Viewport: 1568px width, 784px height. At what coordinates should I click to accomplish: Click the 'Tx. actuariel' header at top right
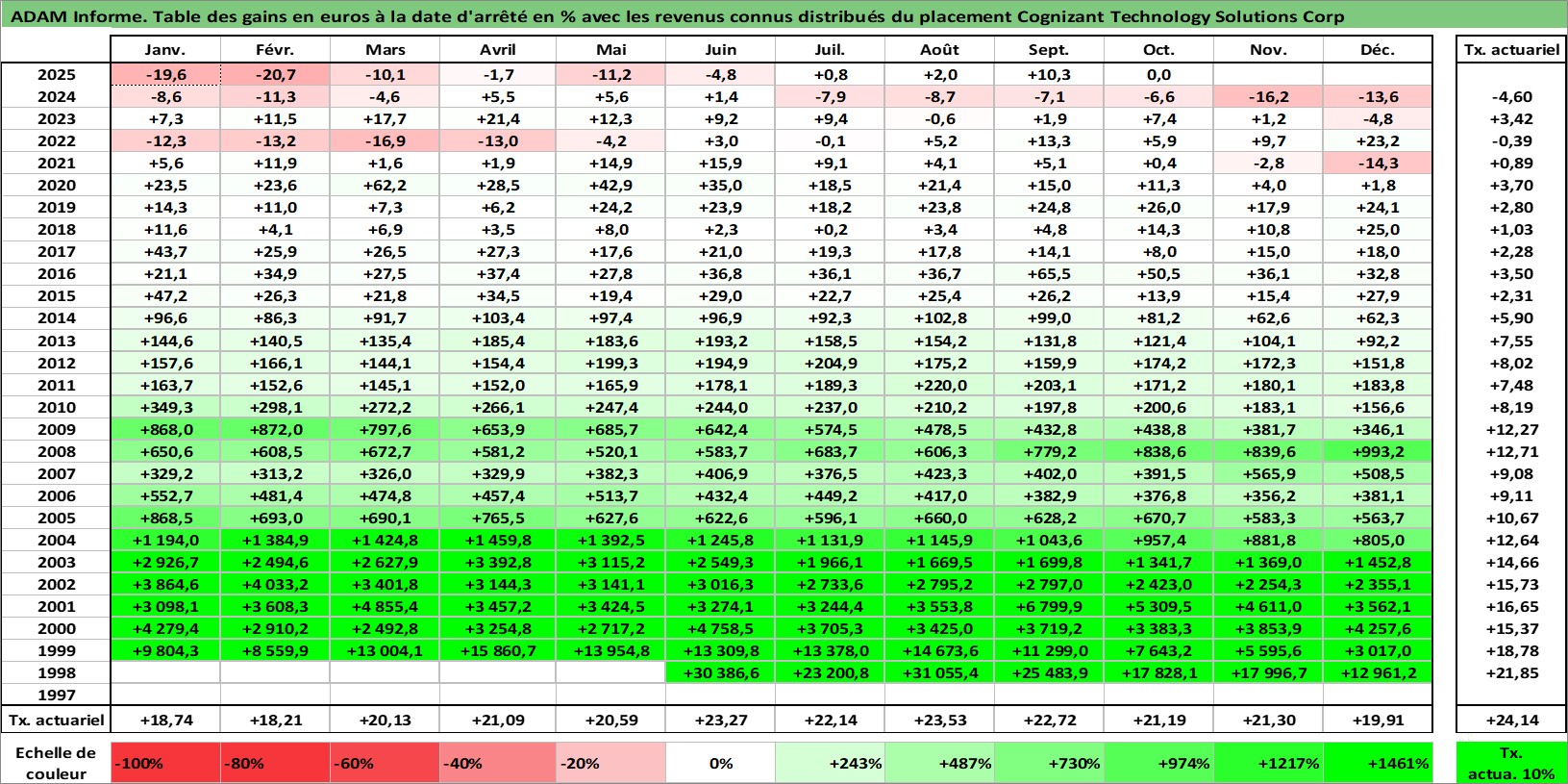(1511, 50)
